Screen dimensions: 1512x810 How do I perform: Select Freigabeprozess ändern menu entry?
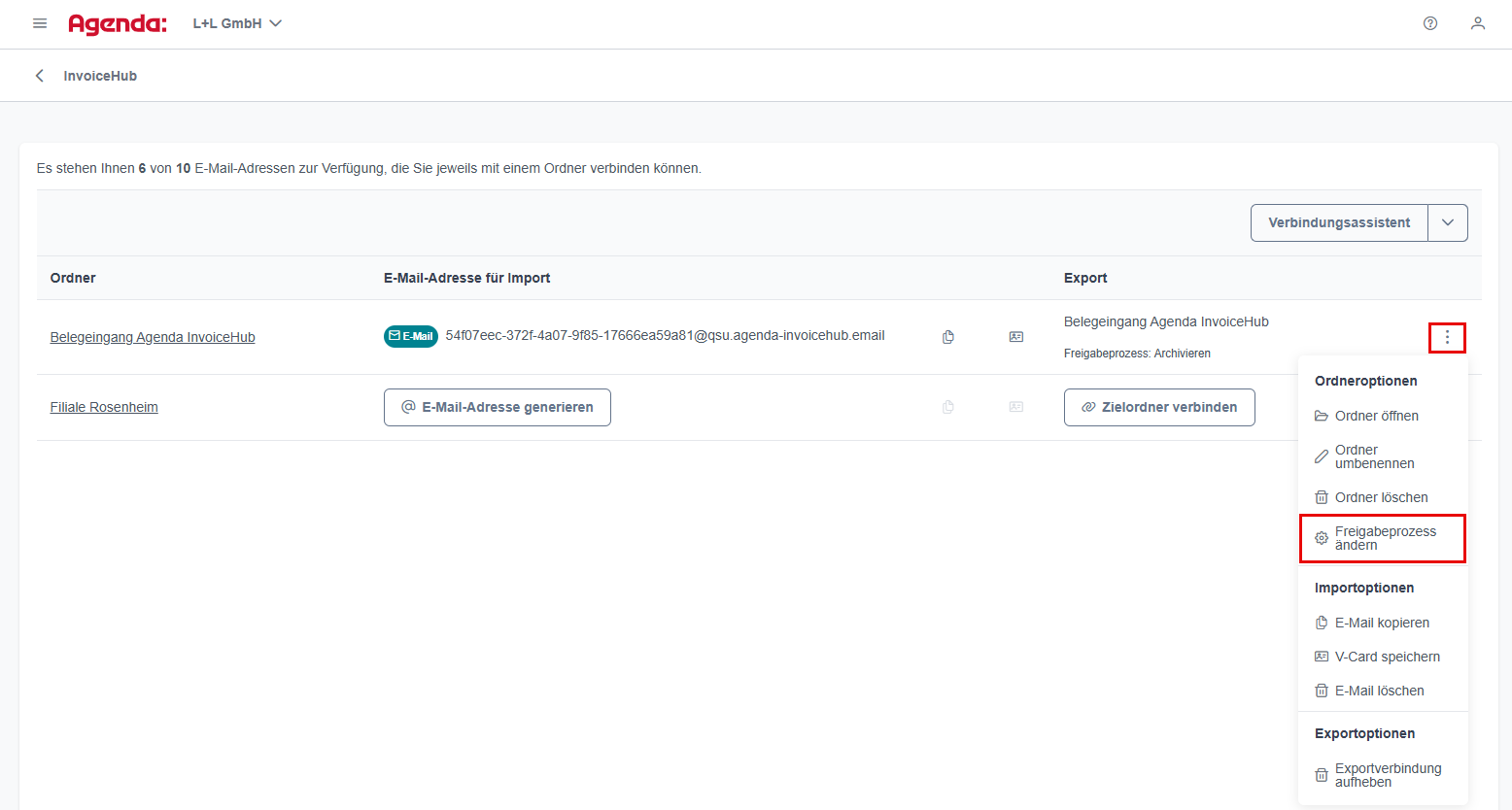(x=1383, y=538)
